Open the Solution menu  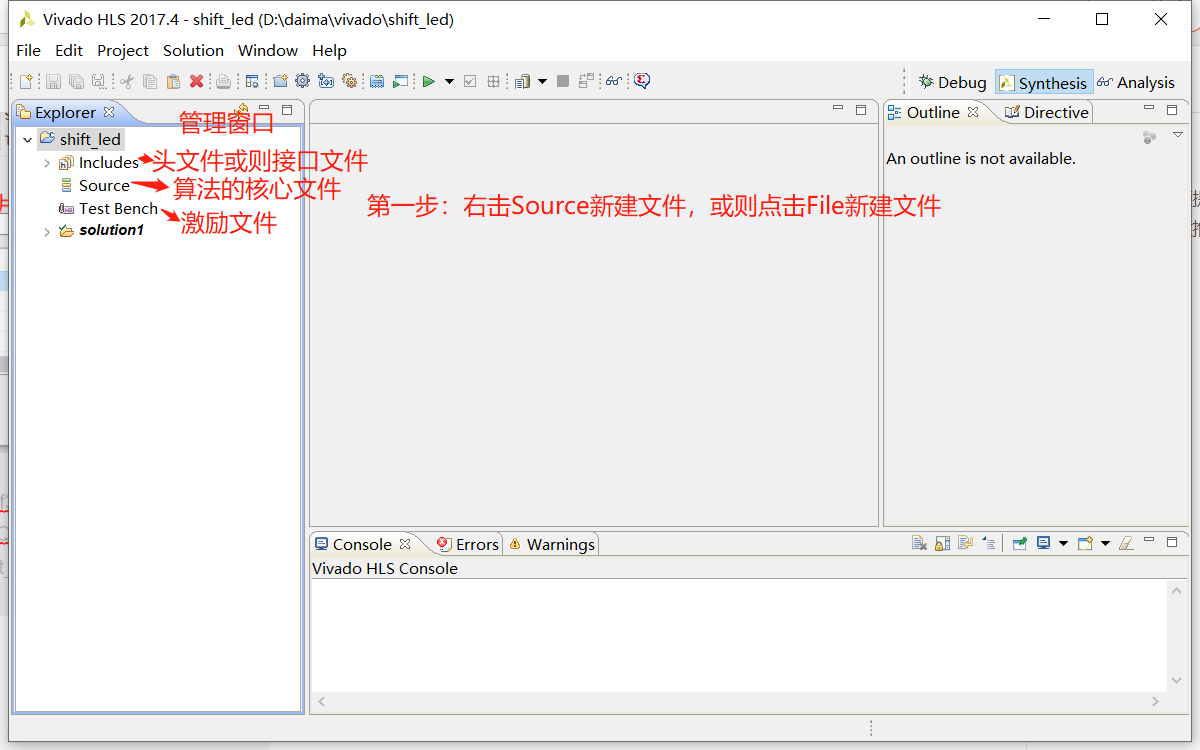pos(193,50)
